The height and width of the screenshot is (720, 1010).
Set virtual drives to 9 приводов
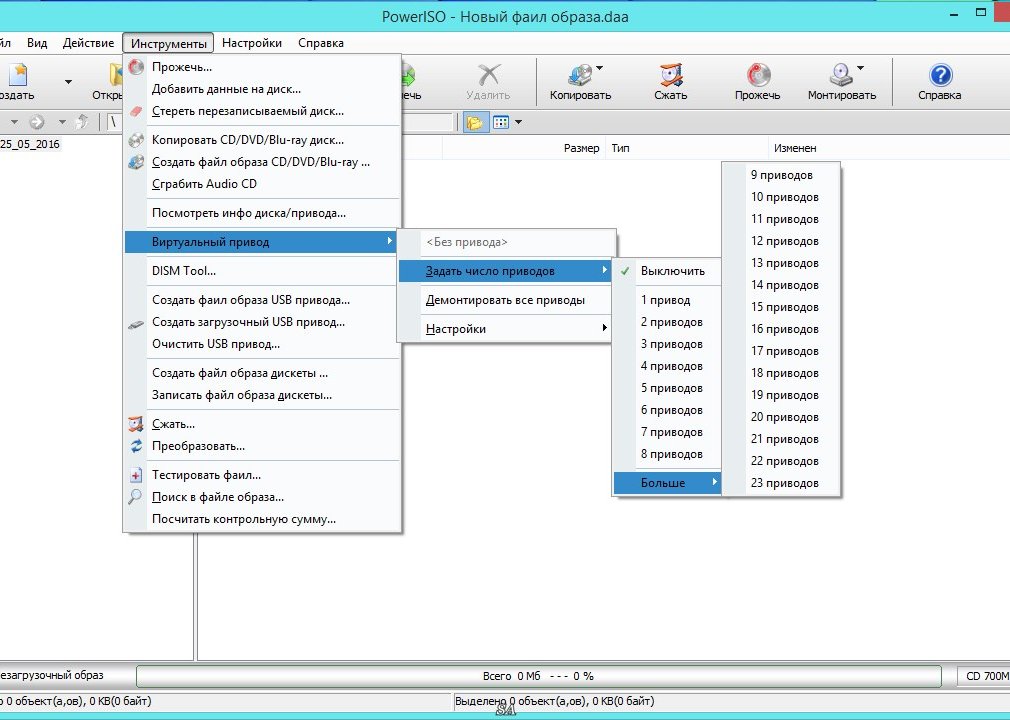[781, 175]
